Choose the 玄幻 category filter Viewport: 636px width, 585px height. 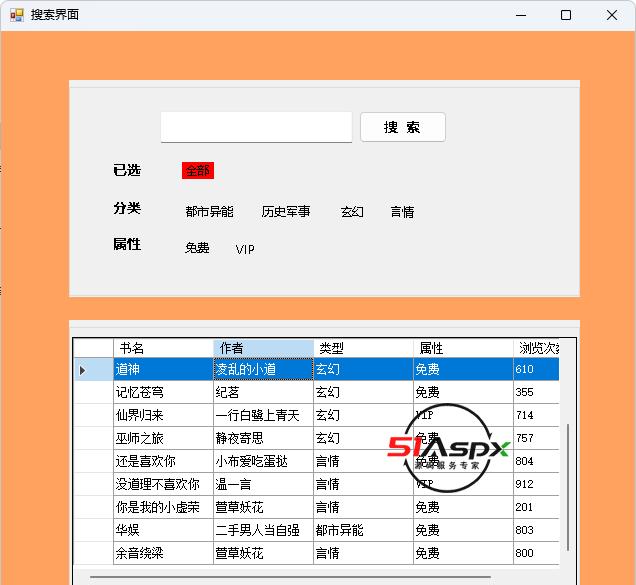click(352, 212)
